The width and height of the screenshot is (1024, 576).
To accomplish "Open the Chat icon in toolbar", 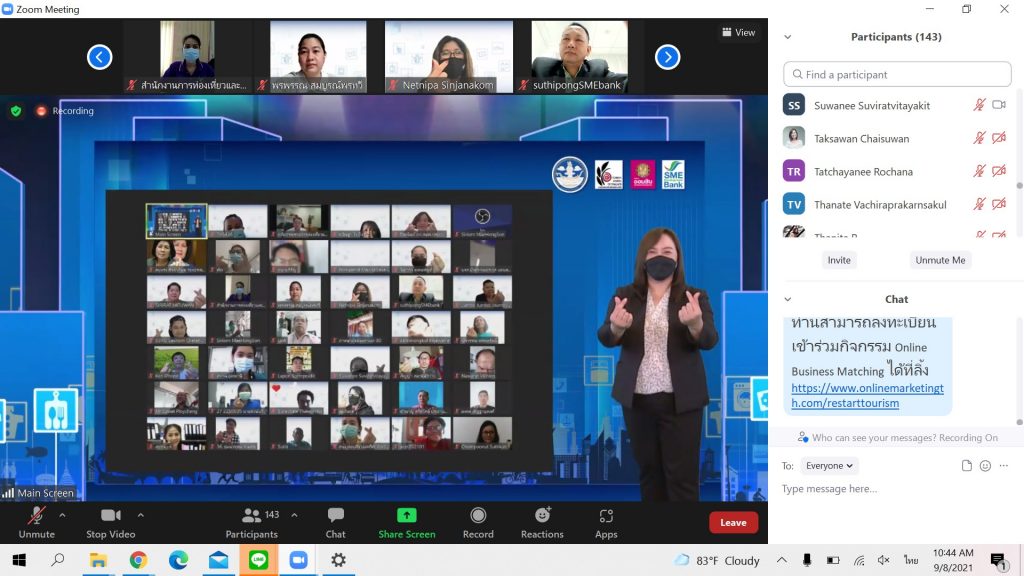I will (335, 515).
